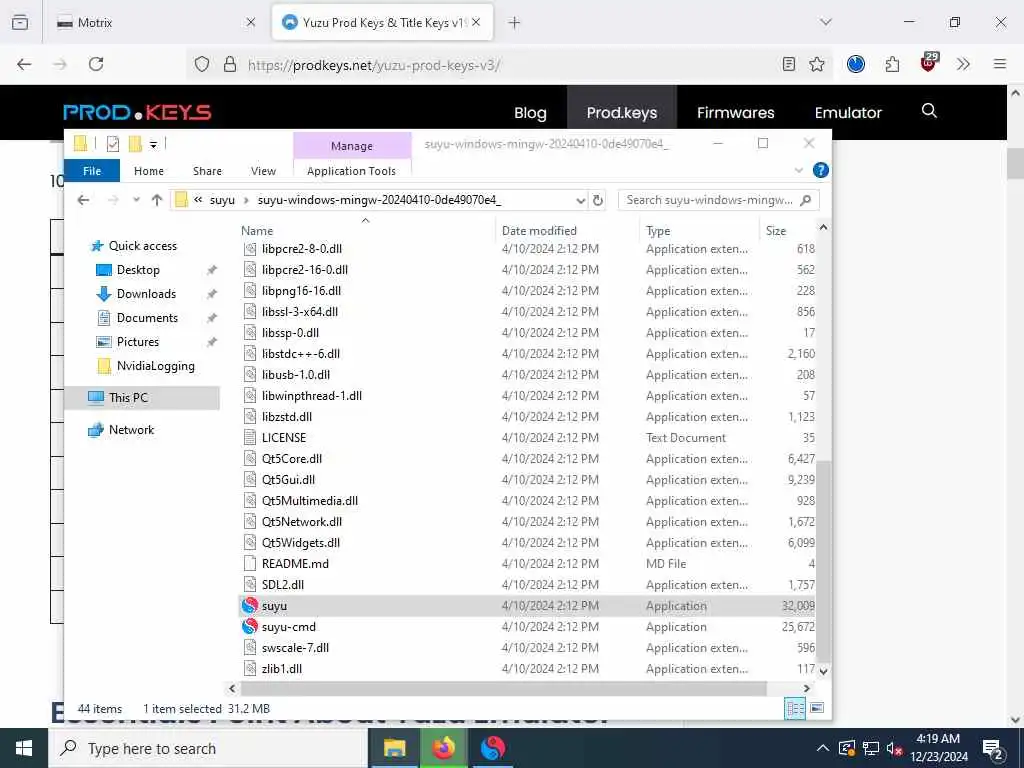
Task: Open the Firefox extensions puzzle icon
Action: click(893, 64)
